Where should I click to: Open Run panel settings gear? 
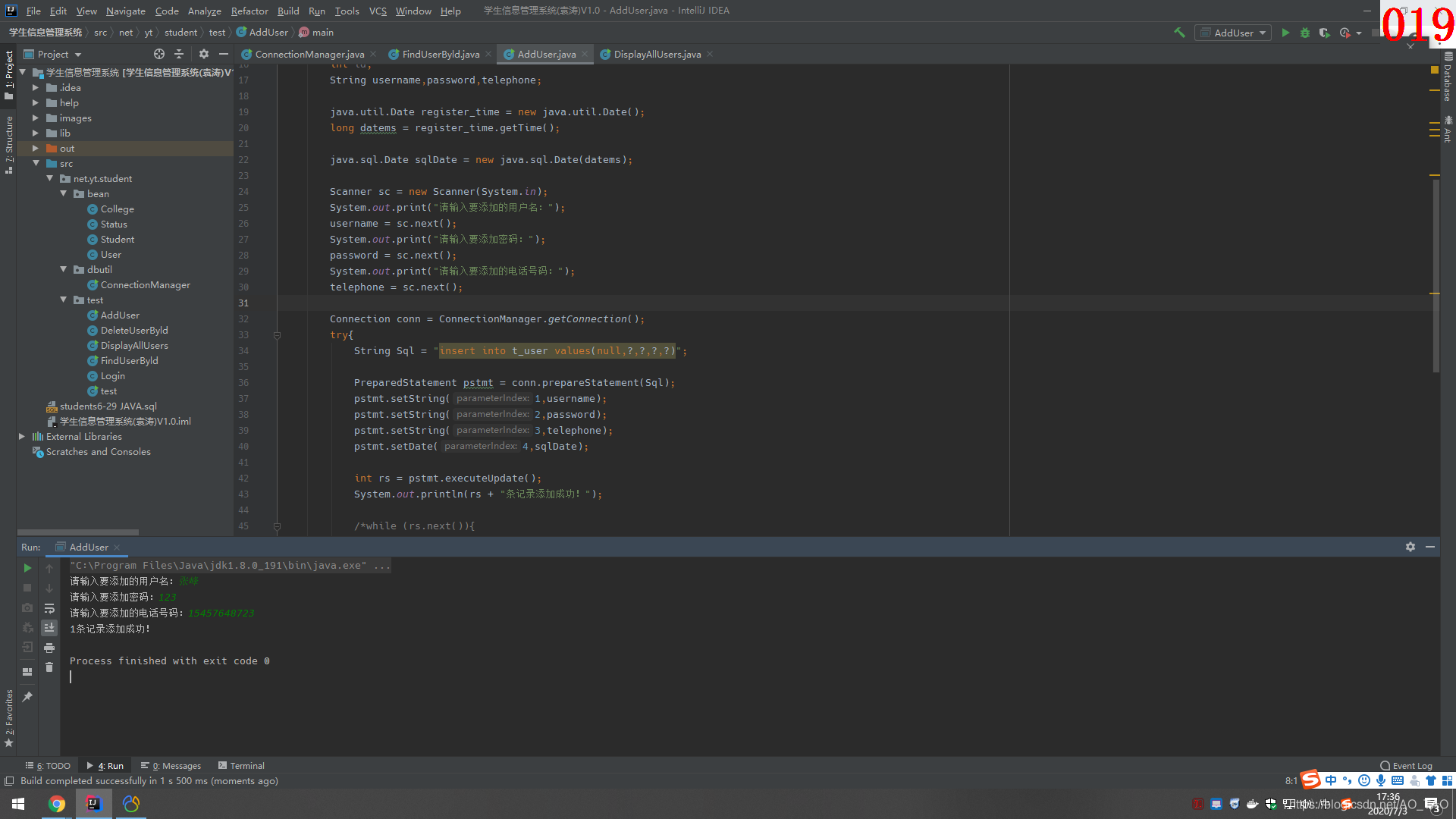1410,547
